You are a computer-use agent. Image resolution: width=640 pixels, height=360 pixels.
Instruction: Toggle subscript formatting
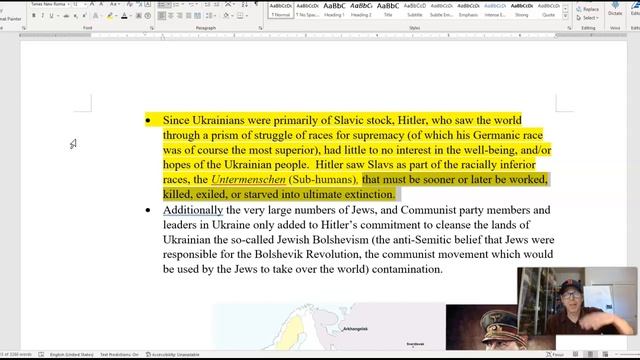pos(76,16)
